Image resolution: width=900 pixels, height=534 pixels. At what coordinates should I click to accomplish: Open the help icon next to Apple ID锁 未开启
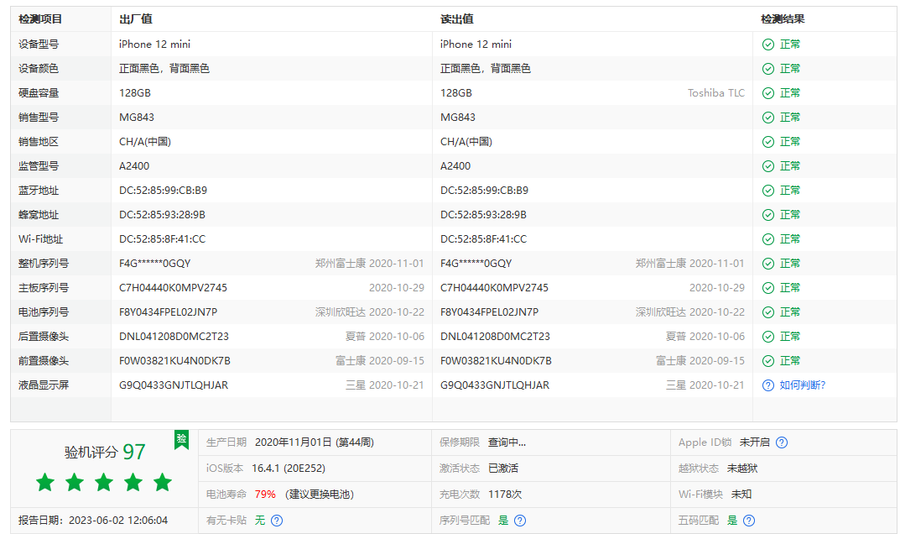(x=782, y=443)
